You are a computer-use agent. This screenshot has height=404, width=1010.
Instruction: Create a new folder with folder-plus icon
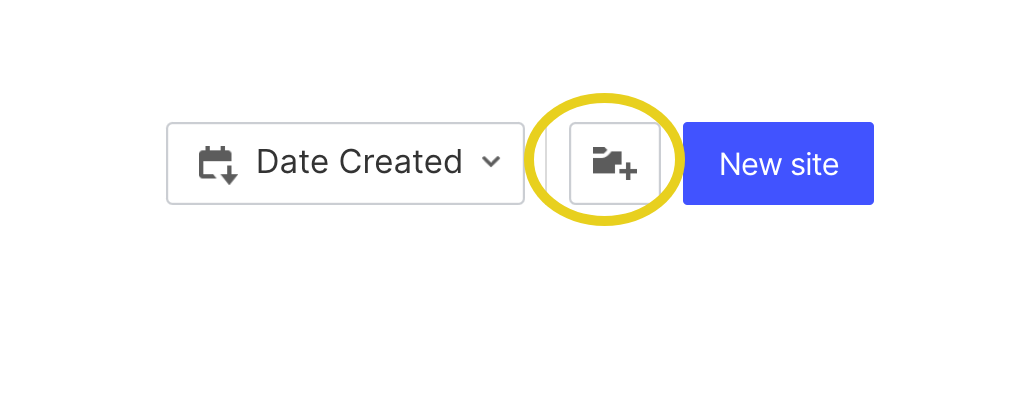pyautogui.click(x=615, y=163)
